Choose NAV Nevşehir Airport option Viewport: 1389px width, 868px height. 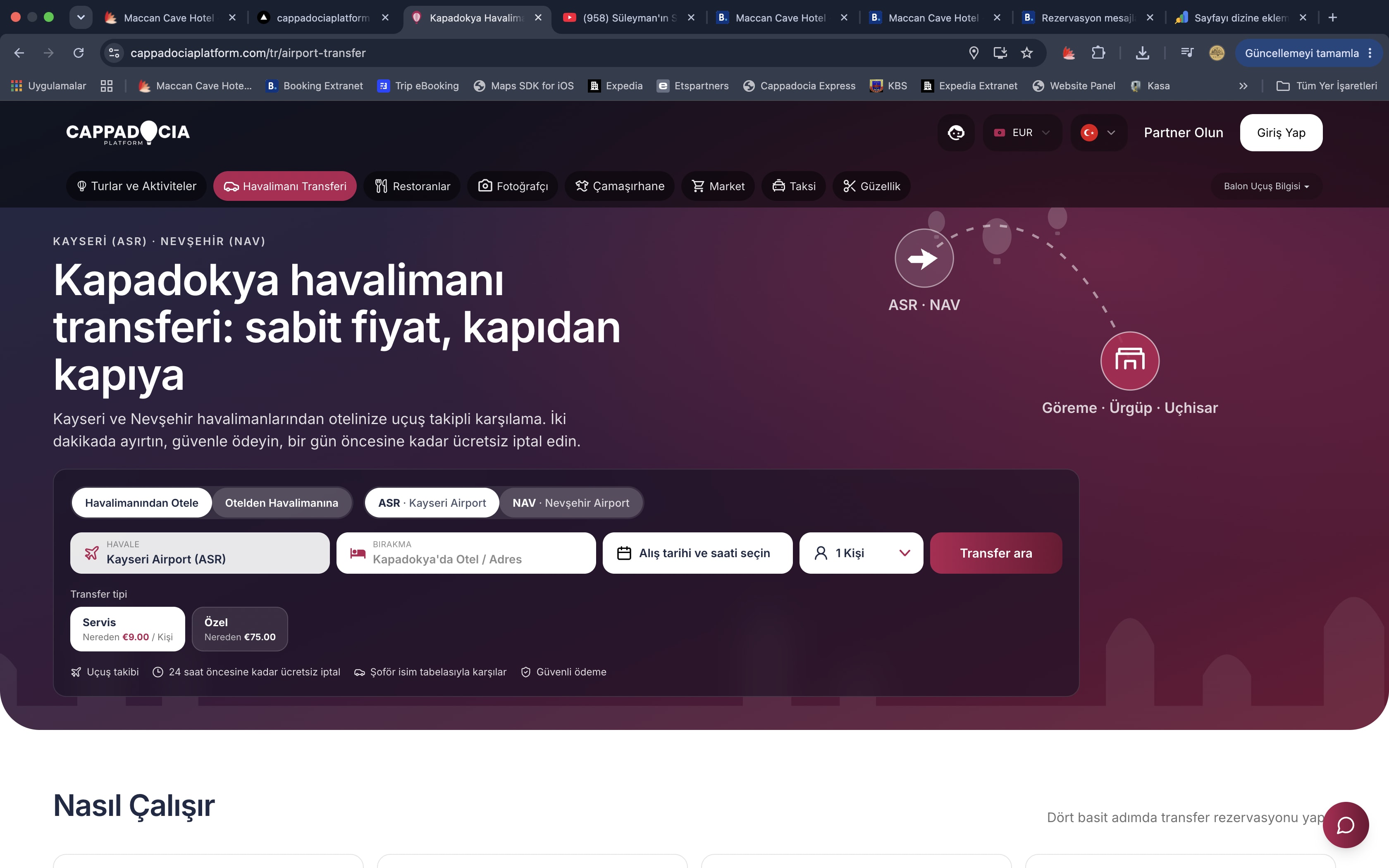click(570, 503)
